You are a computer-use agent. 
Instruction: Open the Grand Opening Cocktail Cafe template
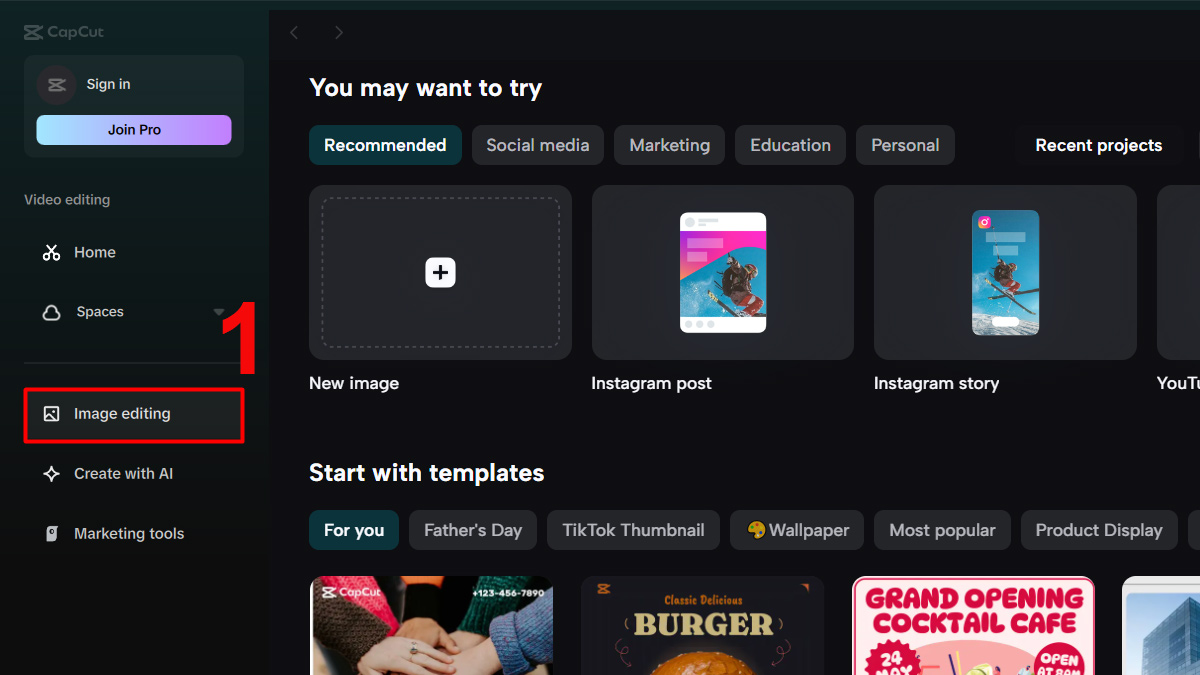(973, 625)
